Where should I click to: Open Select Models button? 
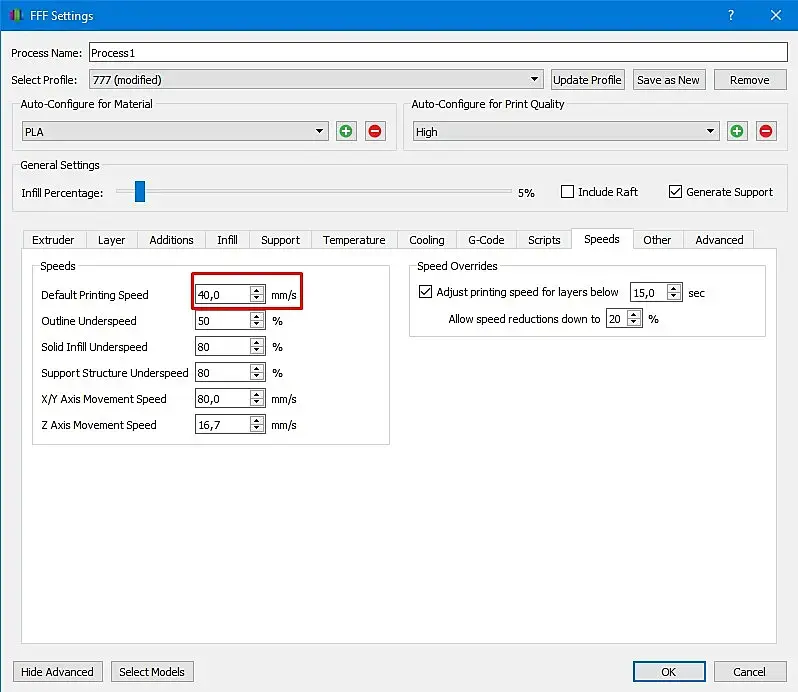click(152, 672)
